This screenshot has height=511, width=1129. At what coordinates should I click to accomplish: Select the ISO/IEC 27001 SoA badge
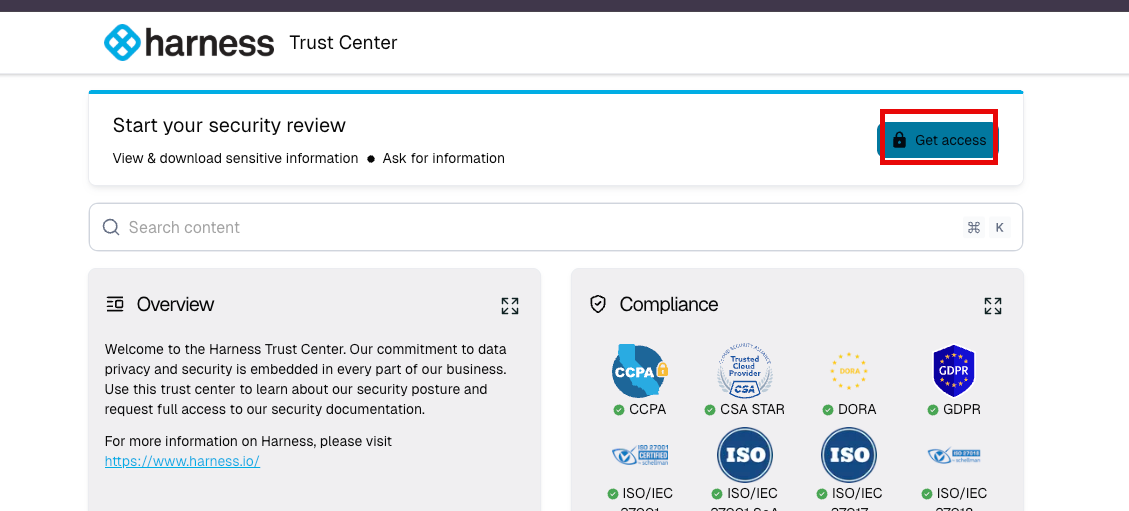pyautogui.click(x=744, y=455)
